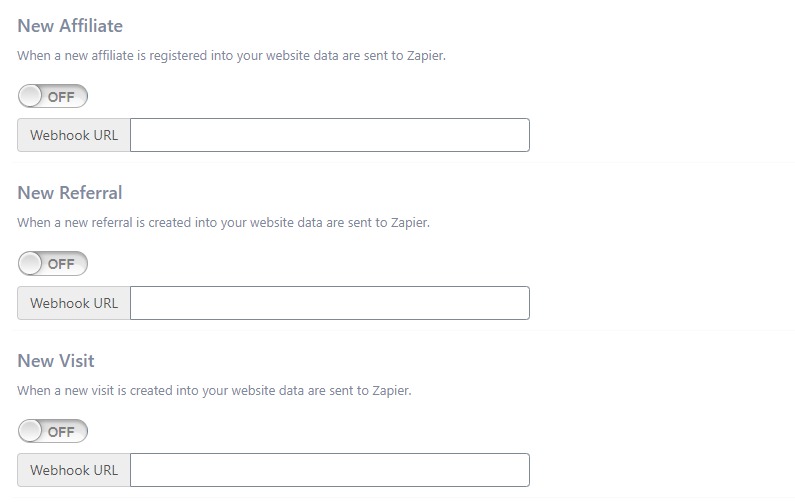
Task: Click the Webhook URL label under New Visit
Action: click(74, 470)
